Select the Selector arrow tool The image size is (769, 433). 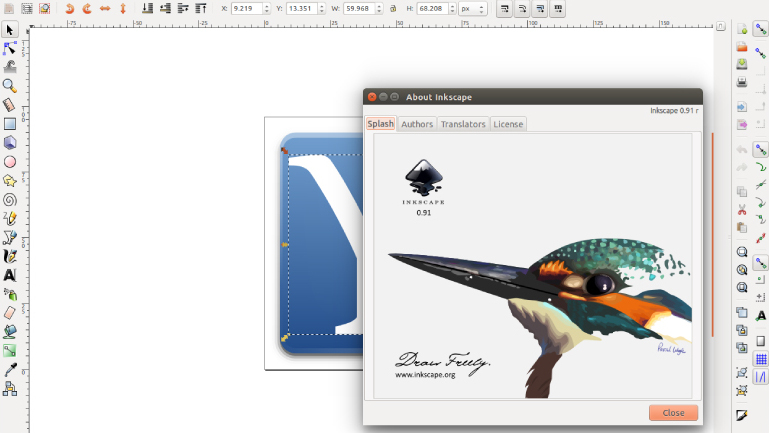9,30
